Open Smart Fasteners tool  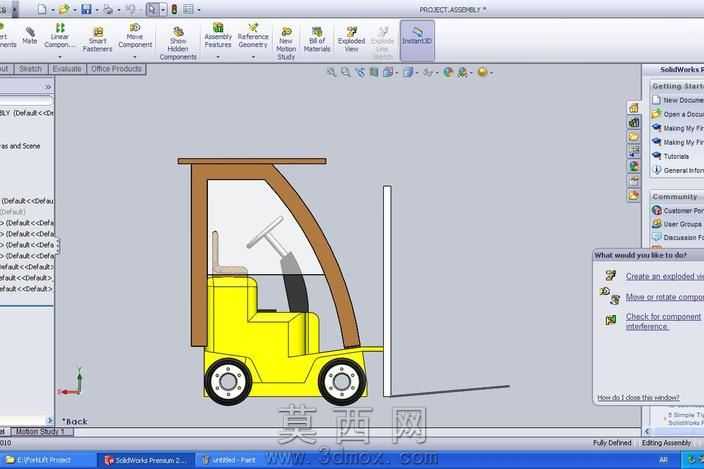click(x=97, y=39)
